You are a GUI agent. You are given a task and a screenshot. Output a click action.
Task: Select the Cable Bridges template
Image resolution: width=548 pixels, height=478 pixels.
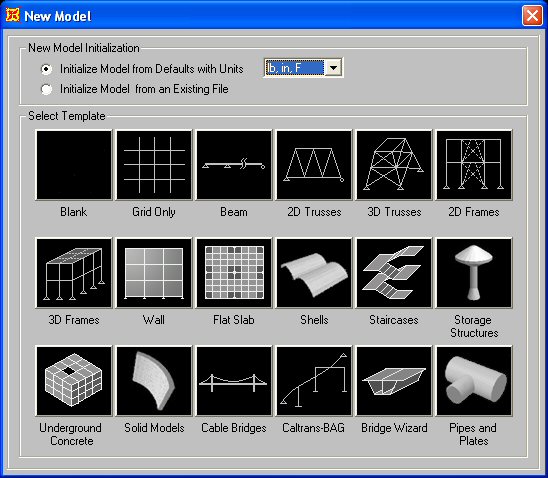coord(234,381)
